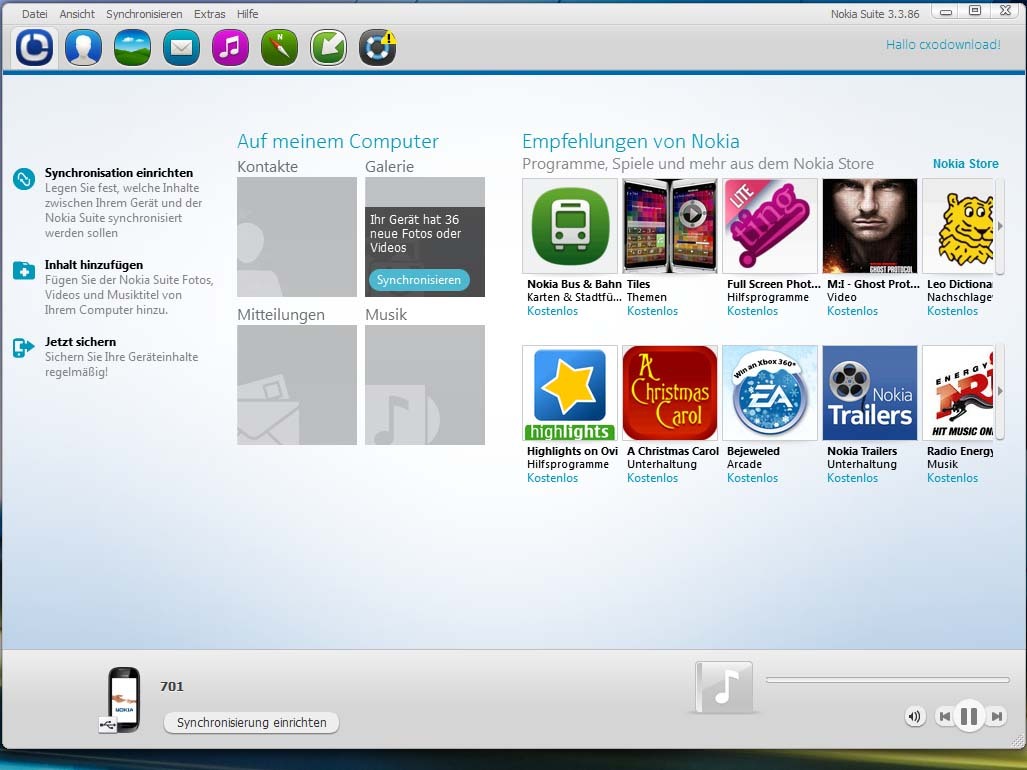Click the 'Nokia Trailers' app title
The height and width of the screenshot is (770, 1027).
click(x=862, y=451)
